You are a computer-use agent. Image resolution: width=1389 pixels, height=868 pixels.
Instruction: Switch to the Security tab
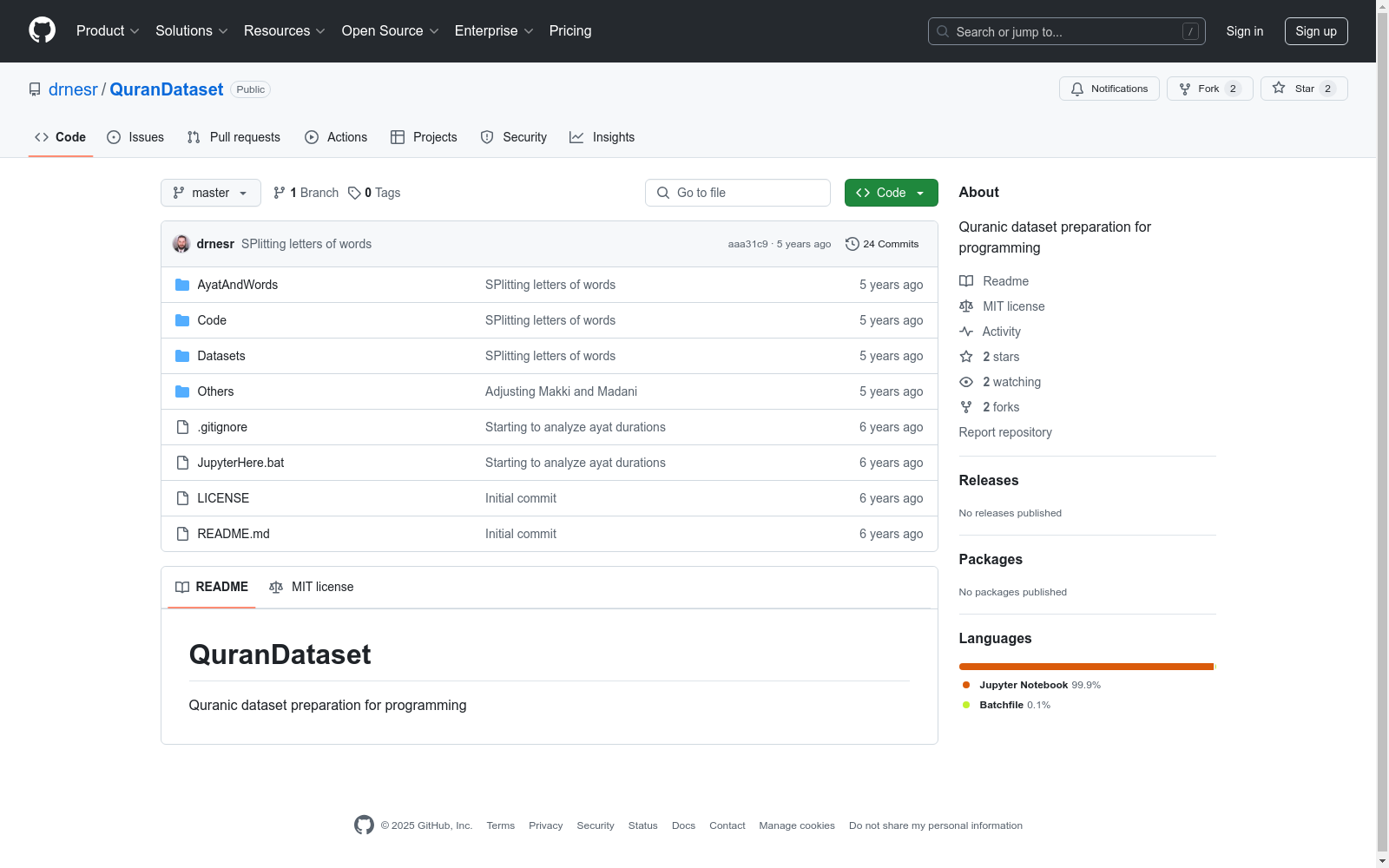pyautogui.click(x=514, y=137)
